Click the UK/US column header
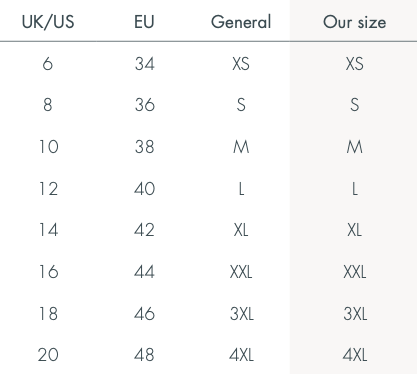The height and width of the screenshot is (374, 417). pyautogui.click(x=48, y=22)
